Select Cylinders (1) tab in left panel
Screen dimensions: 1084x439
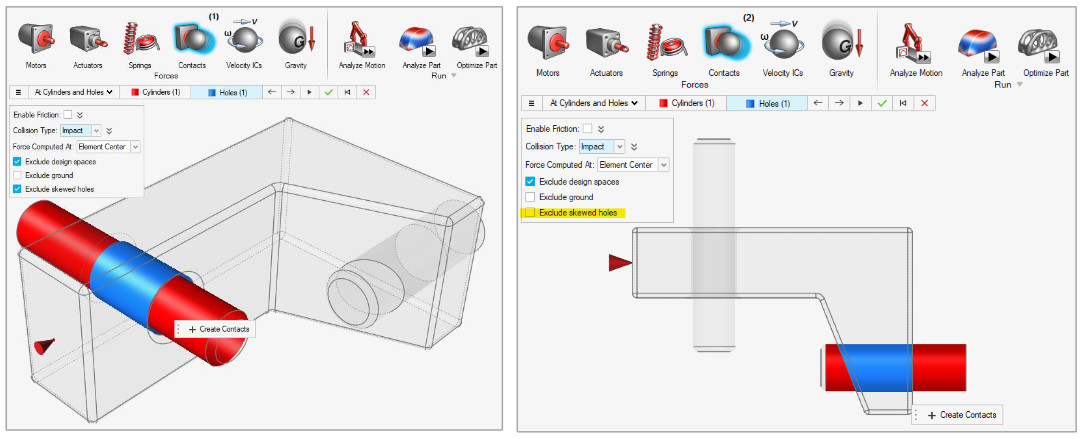pos(155,92)
